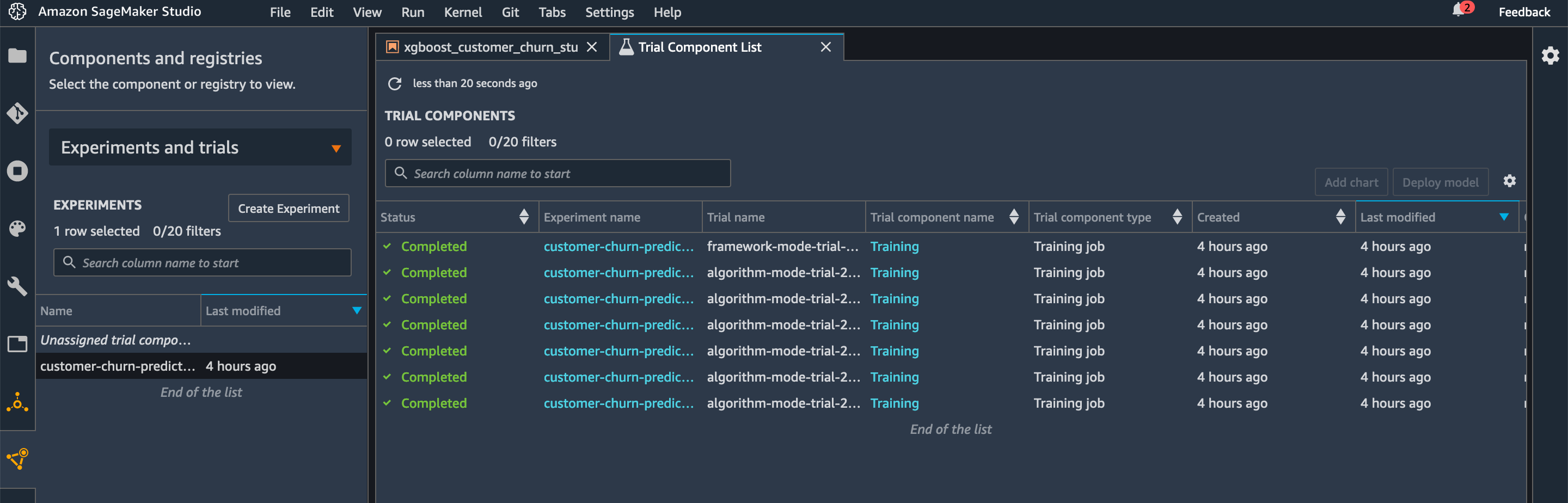Toggle Last modified sort in trial table
Image resolution: width=1568 pixels, height=503 pixels.
1503,217
